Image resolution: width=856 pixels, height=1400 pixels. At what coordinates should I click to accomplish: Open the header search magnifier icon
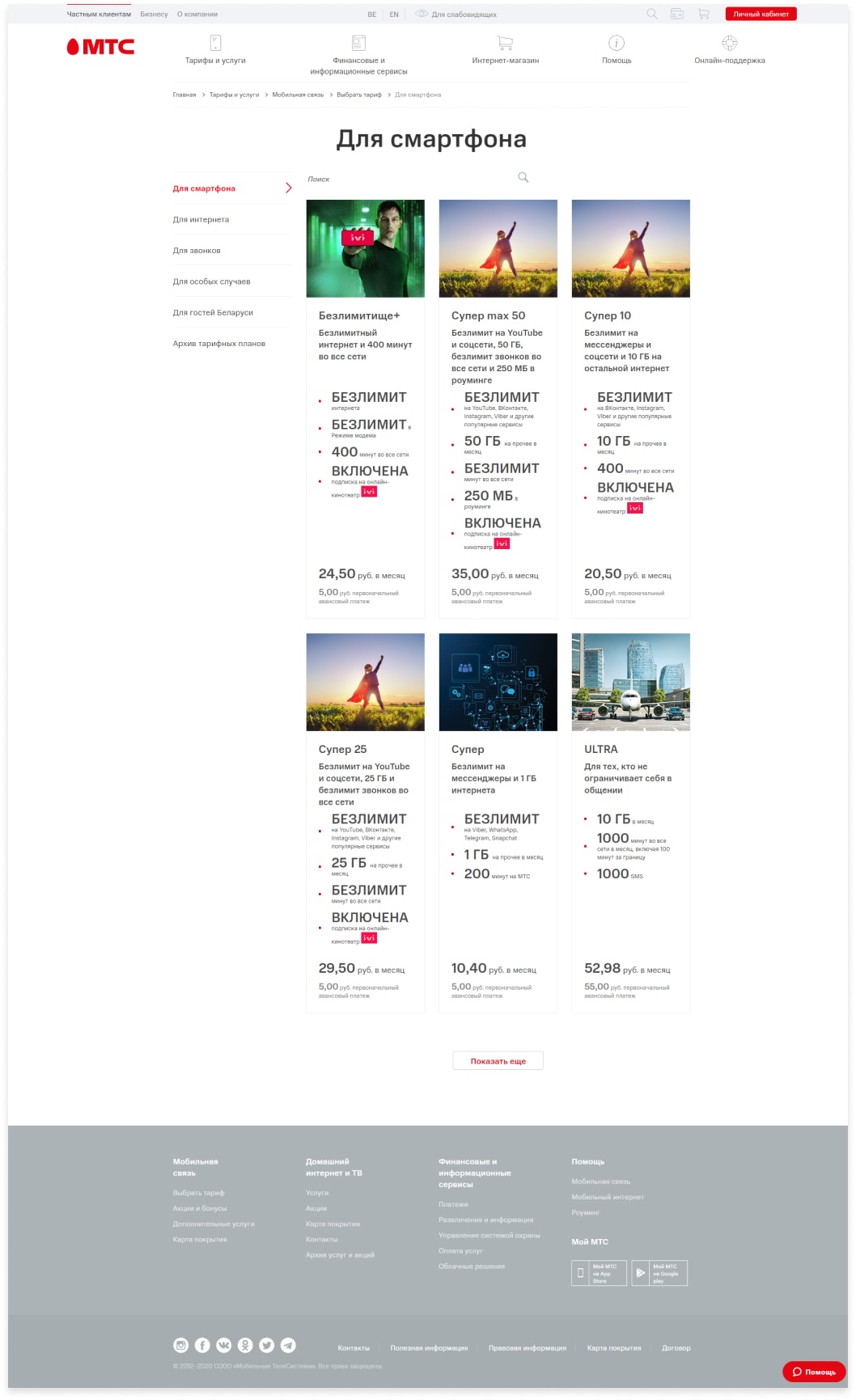point(652,14)
